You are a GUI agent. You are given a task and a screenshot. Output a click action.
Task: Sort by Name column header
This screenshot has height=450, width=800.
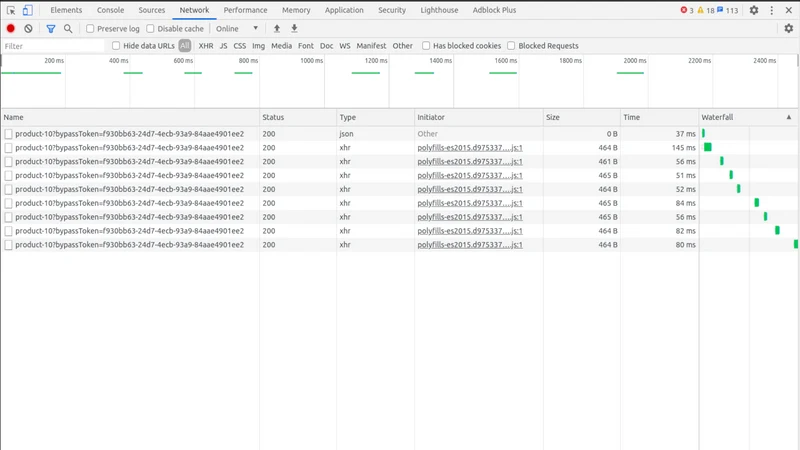tap(131, 117)
